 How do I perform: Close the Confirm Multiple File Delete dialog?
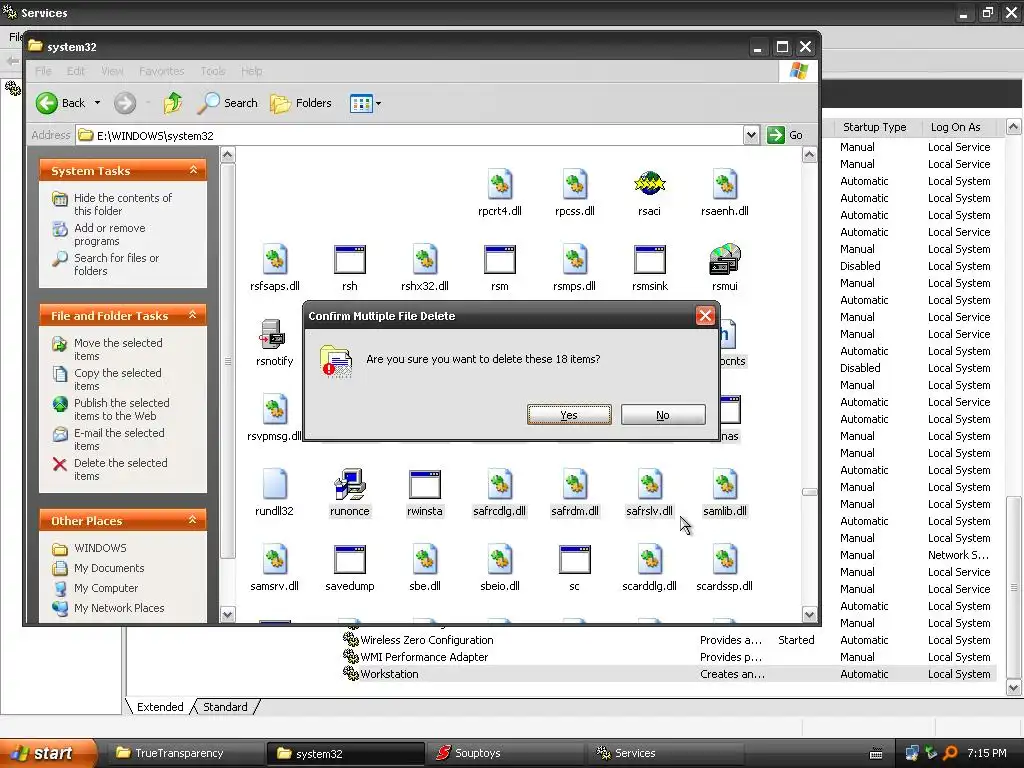tap(705, 316)
